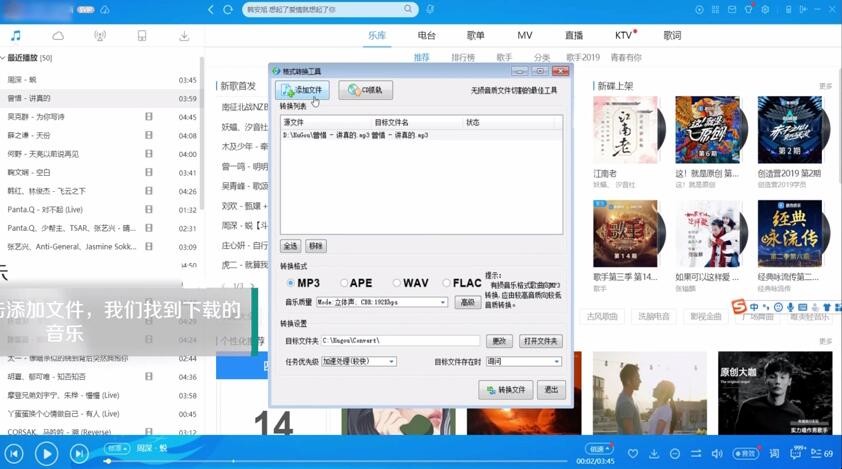Viewport: 842px width, 469px height.
Task: Open the skin shirt icon
Action: coord(748,9)
